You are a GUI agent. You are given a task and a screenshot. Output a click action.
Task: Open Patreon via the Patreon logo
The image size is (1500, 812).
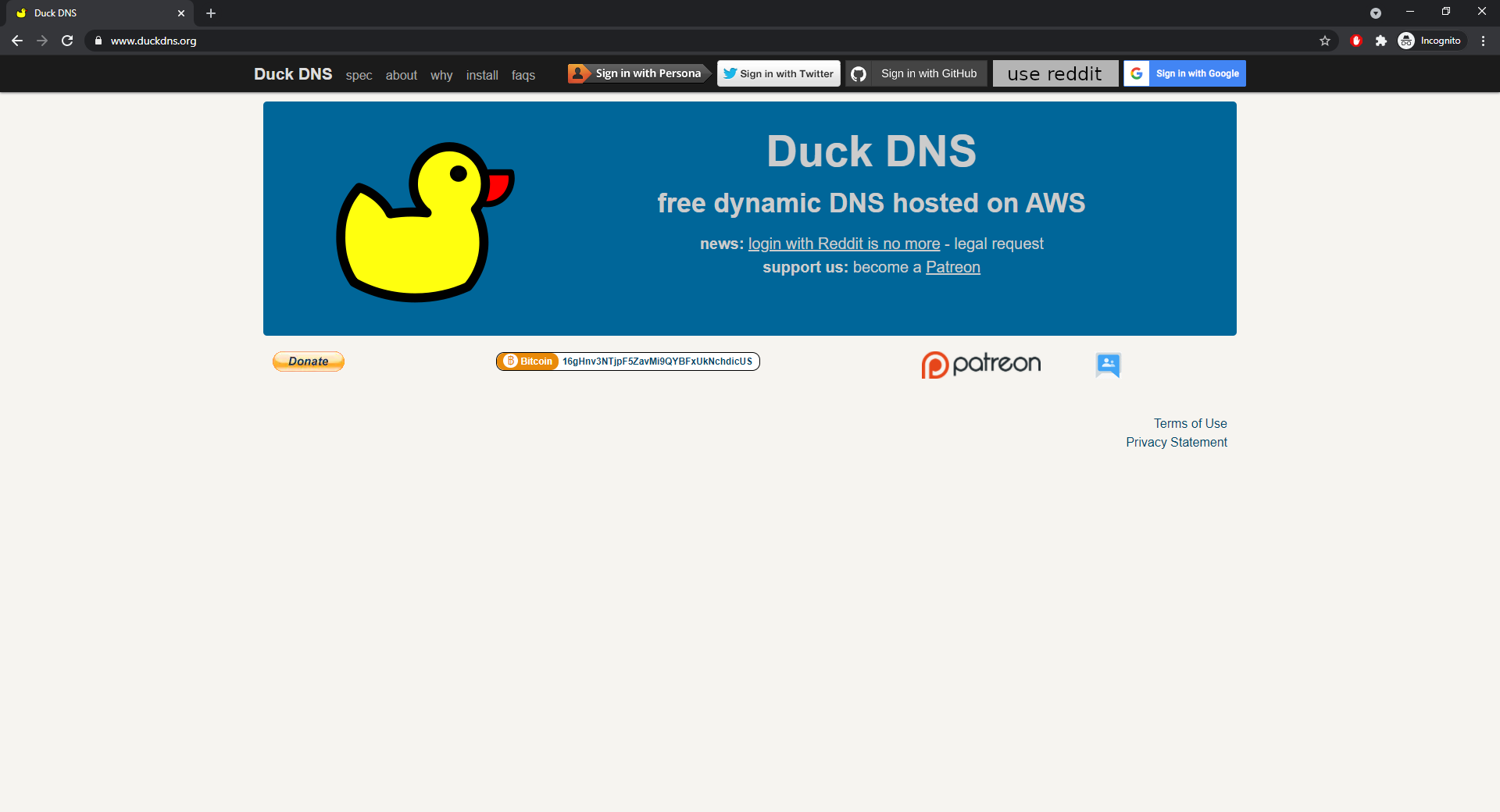(x=980, y=364)
